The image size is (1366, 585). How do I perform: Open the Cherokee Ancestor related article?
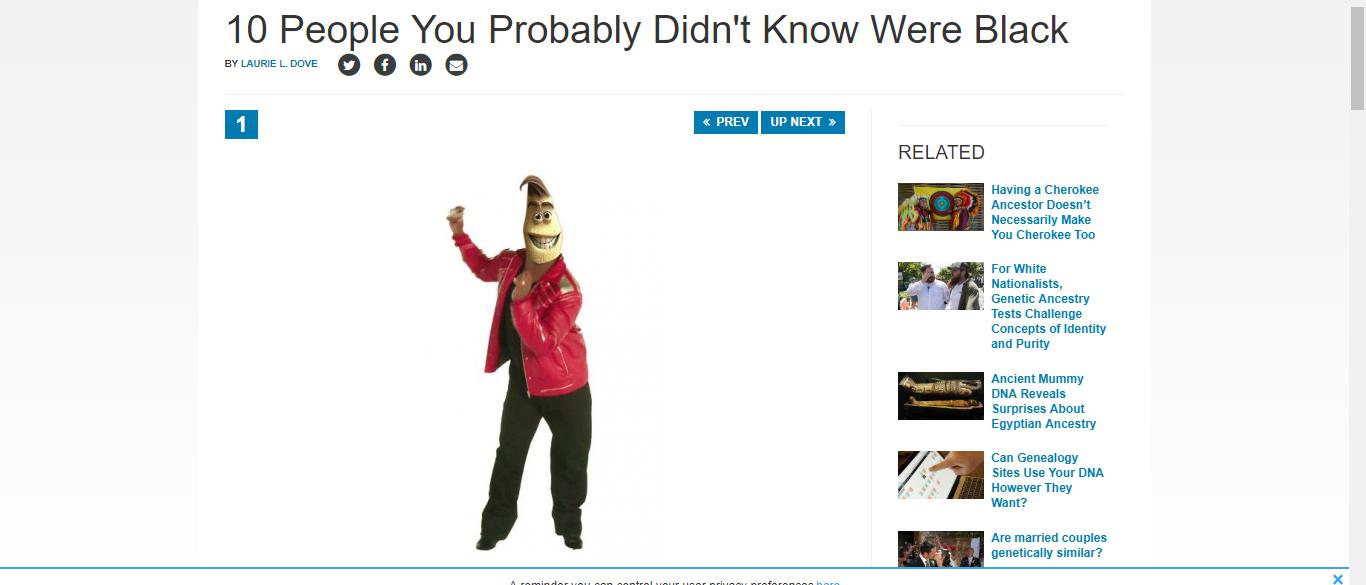[1045, 212]
